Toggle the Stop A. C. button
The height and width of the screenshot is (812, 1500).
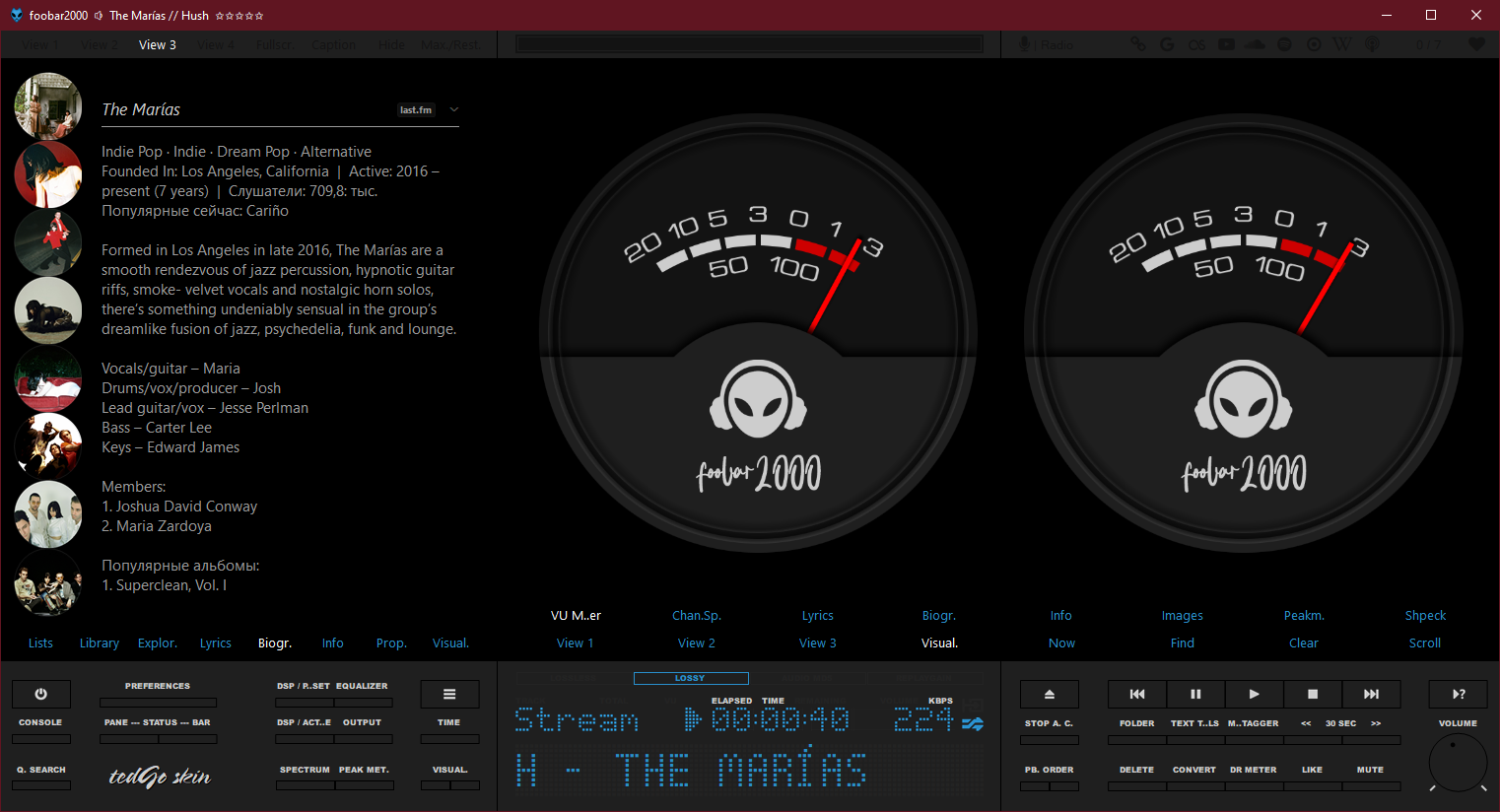pyautogui.click(x=1049, y=739)
